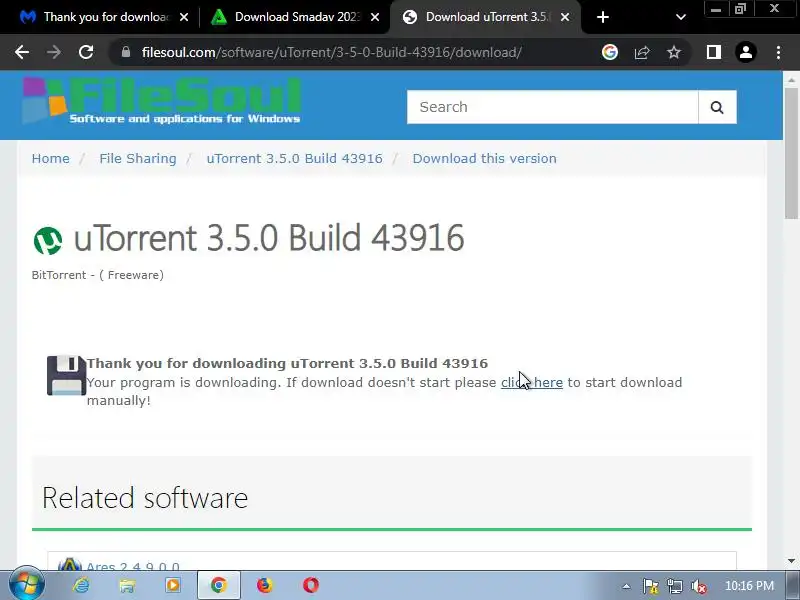Open the tab search dropdown chevron
800x600 pixels.
point(680,17)
